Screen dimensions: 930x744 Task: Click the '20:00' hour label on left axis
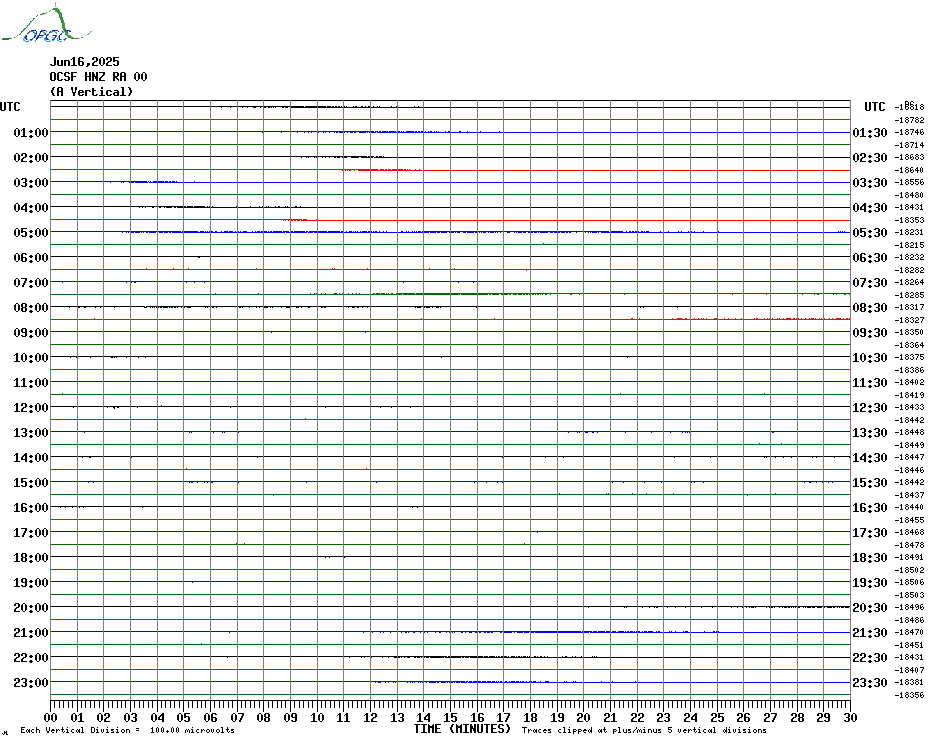coord(31,608)
